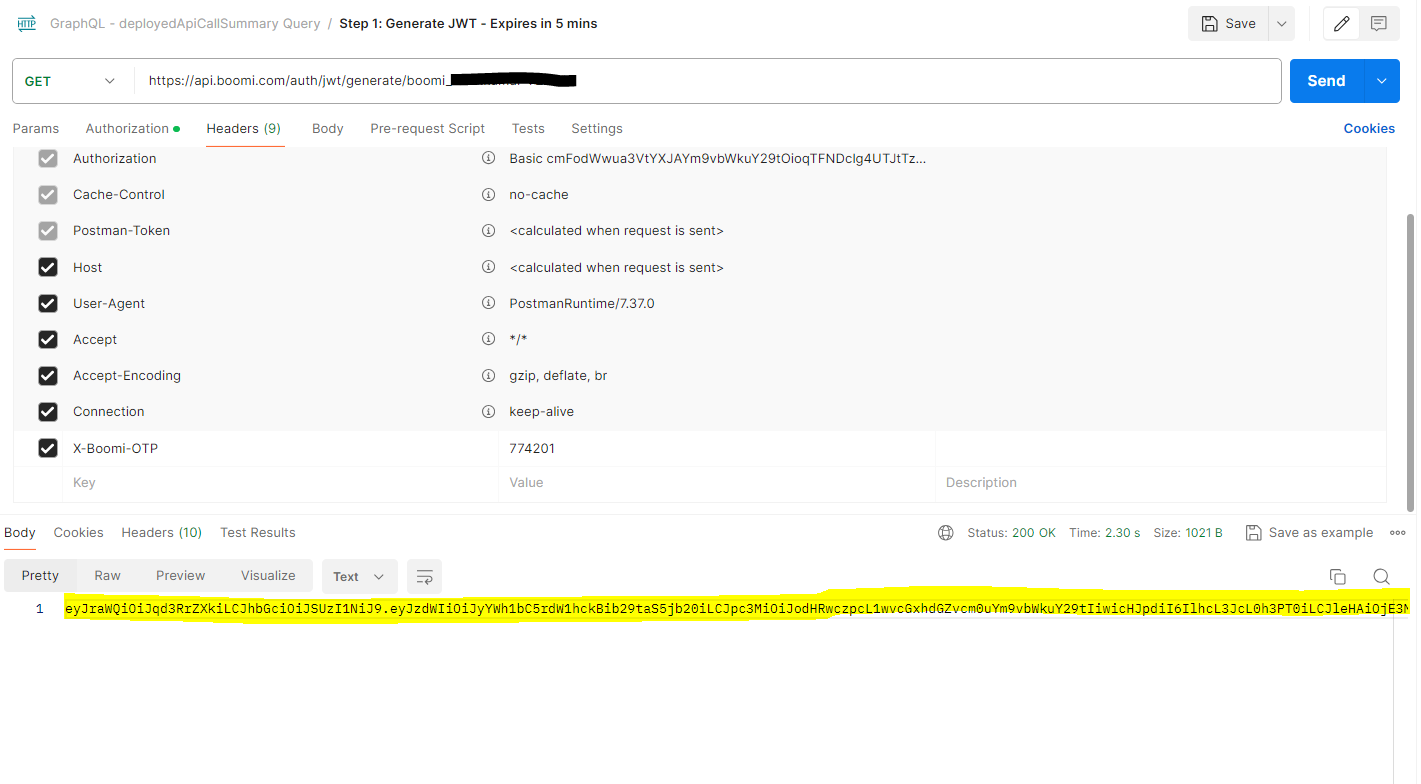The height and width of the screenshot is (784, 1421).
Task: Open the Test Results response tab
Action: (257, 533)
